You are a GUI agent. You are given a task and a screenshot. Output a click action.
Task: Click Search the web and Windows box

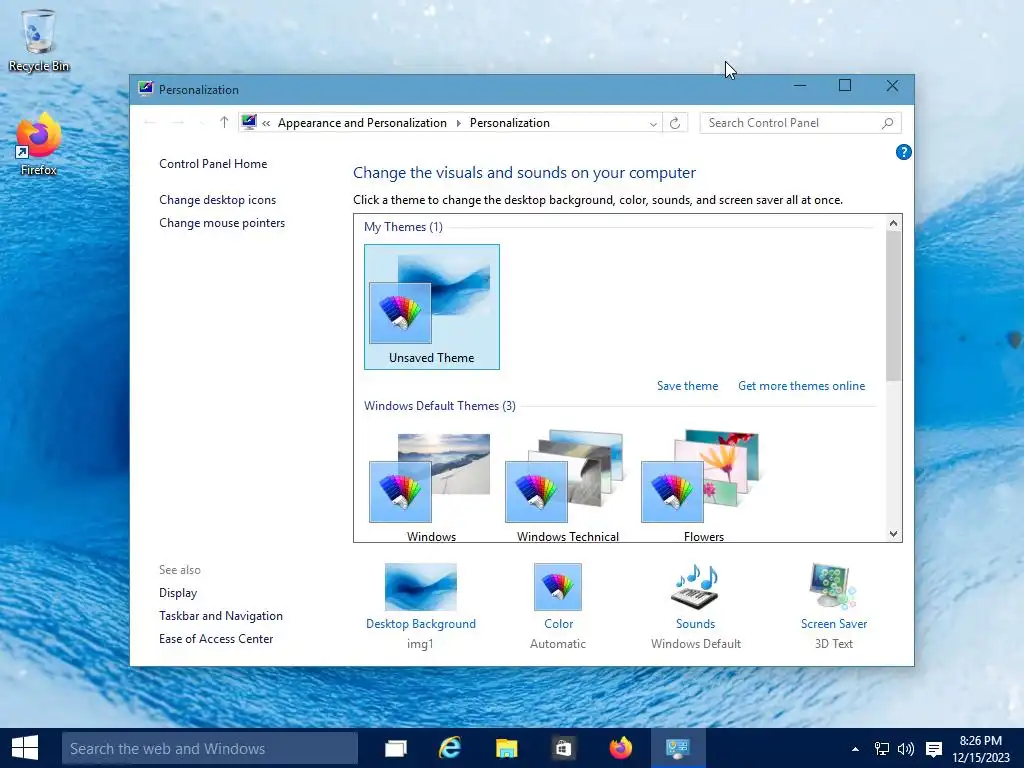[210, 748]
